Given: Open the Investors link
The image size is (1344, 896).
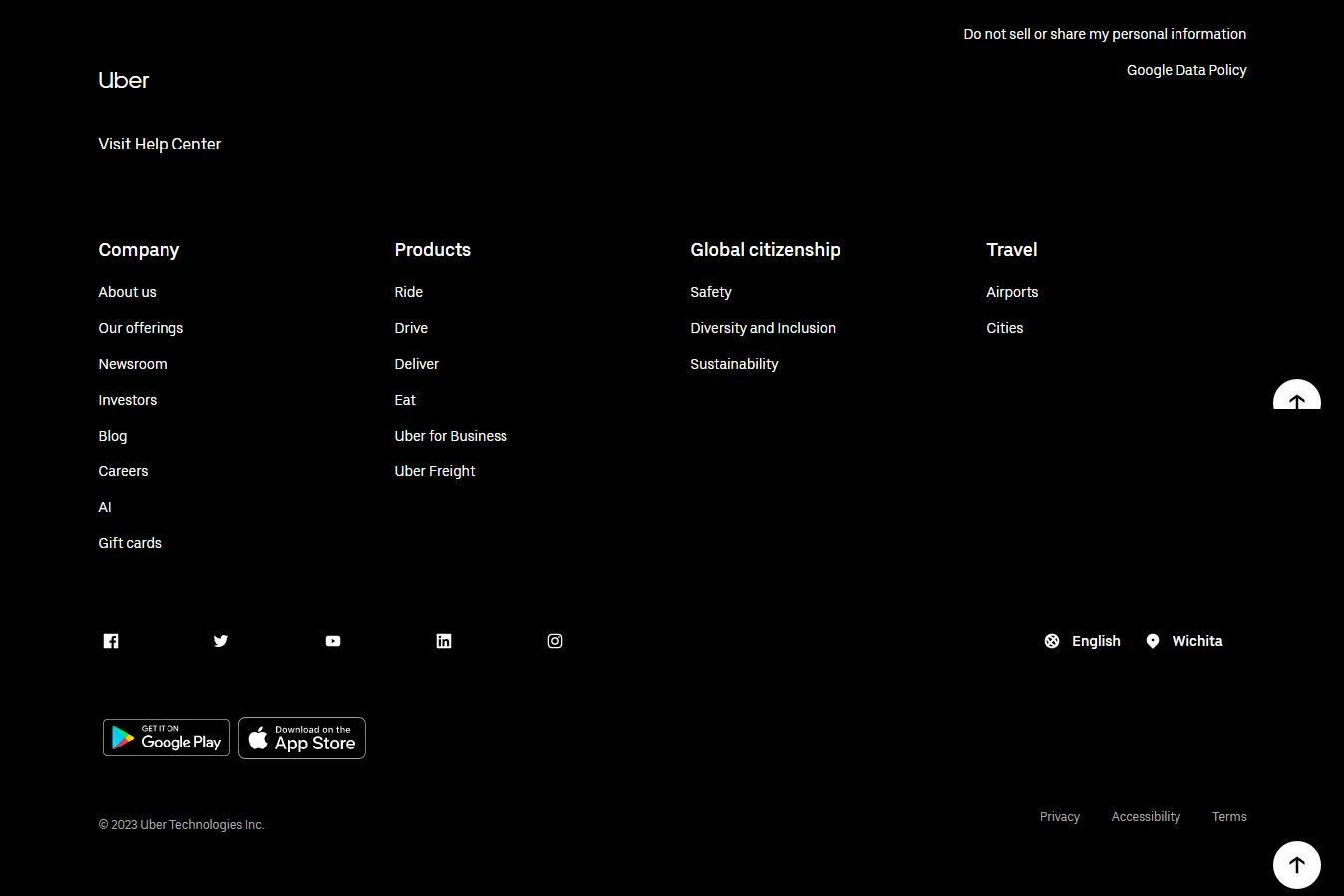Looking at the screenshot, I should coord(128,400).
